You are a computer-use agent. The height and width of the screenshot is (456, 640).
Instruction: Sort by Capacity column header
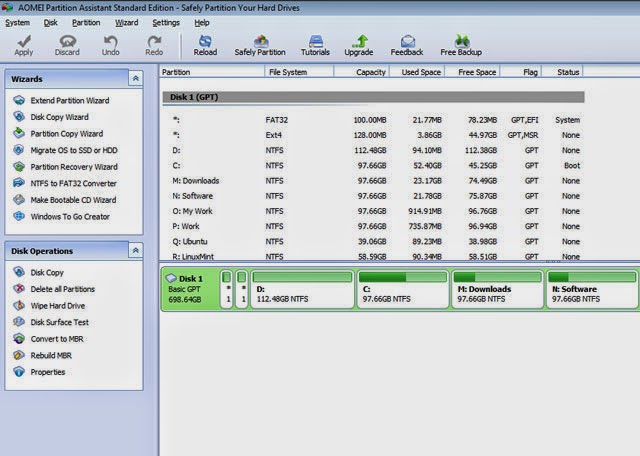point(362,72)
